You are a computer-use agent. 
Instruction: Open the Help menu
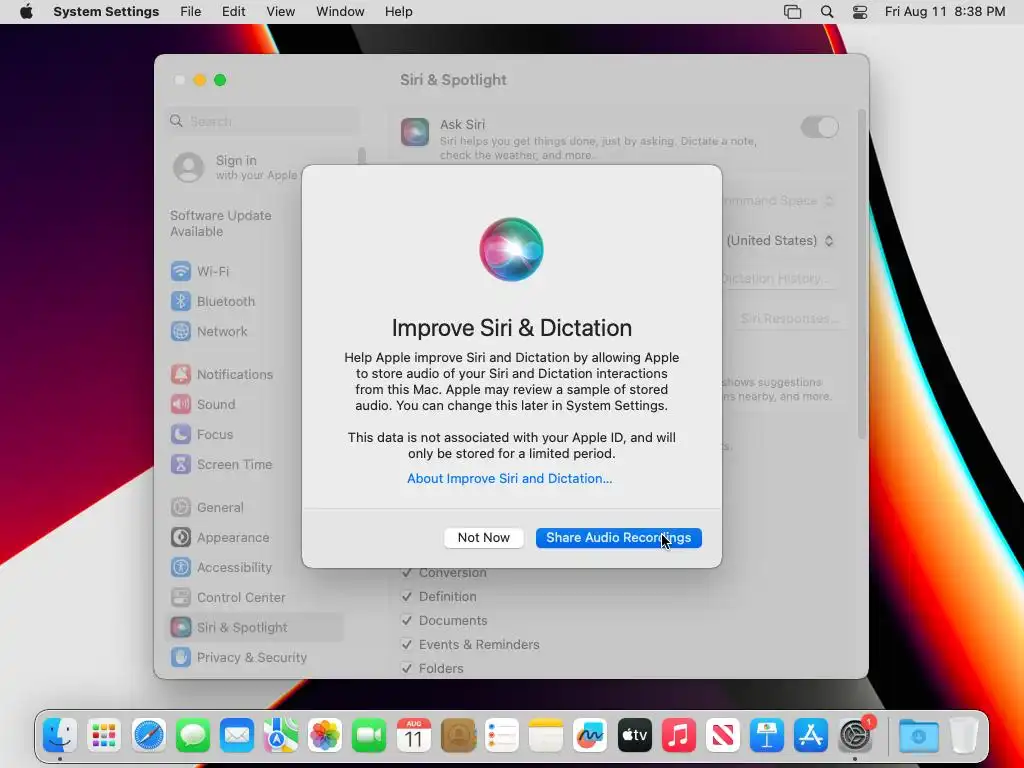[x=398, y=12]
